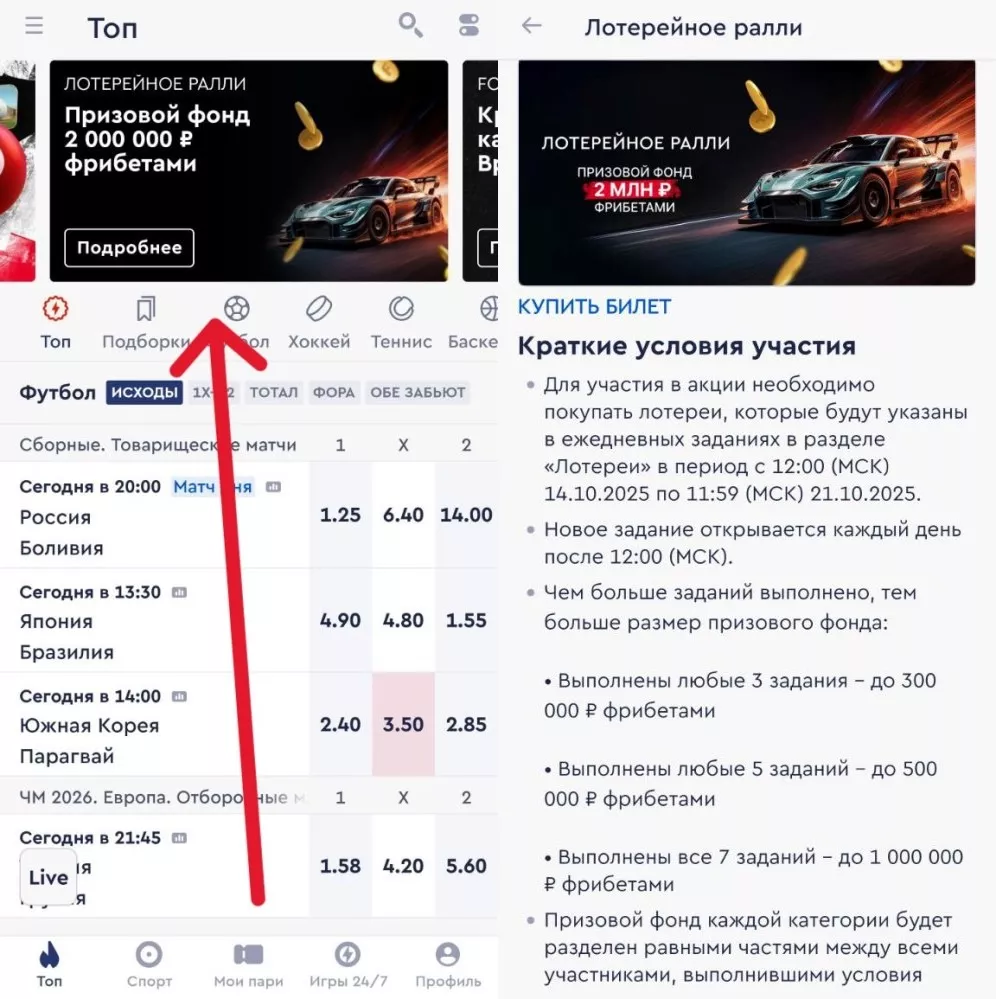Open the hamburger menu icon
This screenshot has width=996, height=999.
(x=34, y=26)
